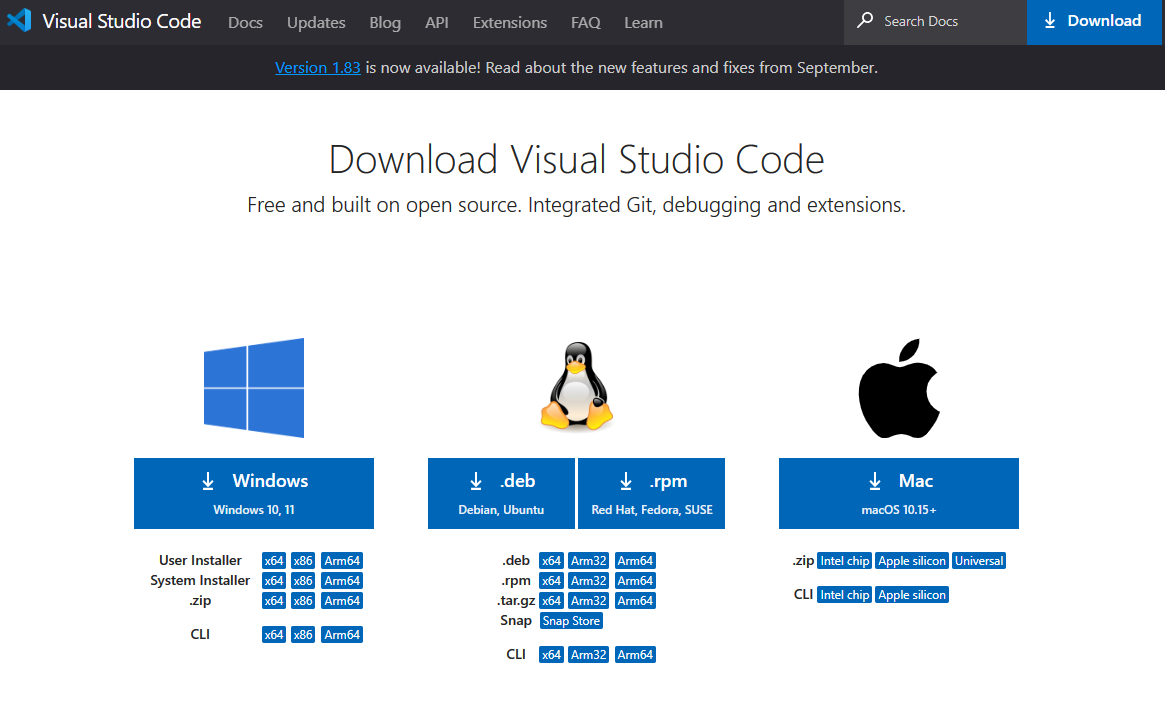The height and width of the screenshot is (701, 1165).
Task: Select Mac .zip Apple silicon download
Action: coord(912,561)
